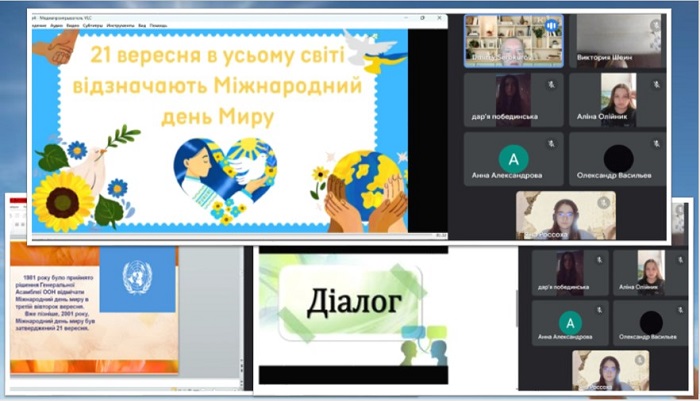Click the black avatar circle of Олександр Васильєв

618,159
